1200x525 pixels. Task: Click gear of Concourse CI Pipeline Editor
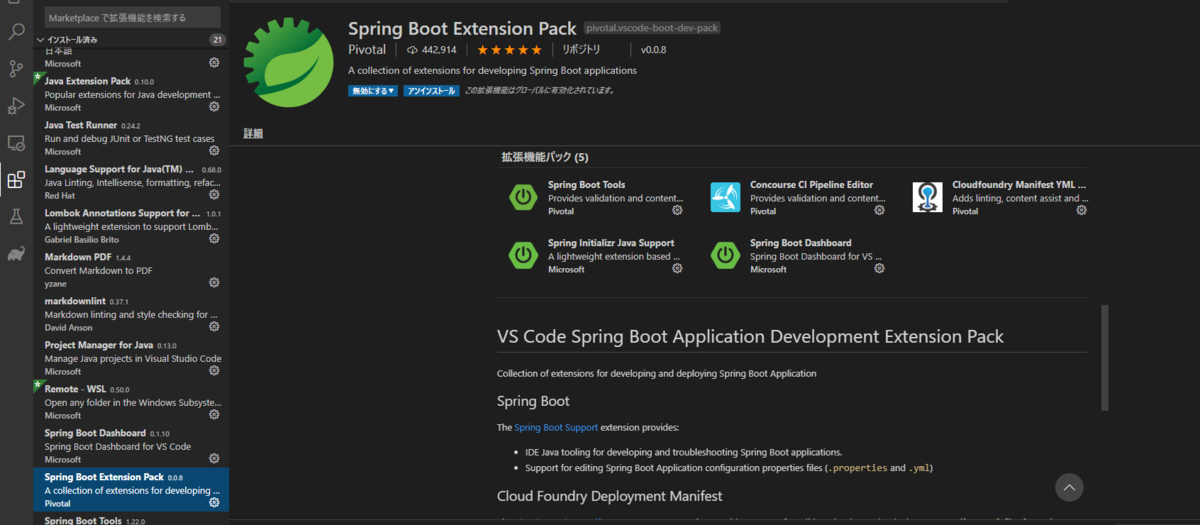coord(879,211)
